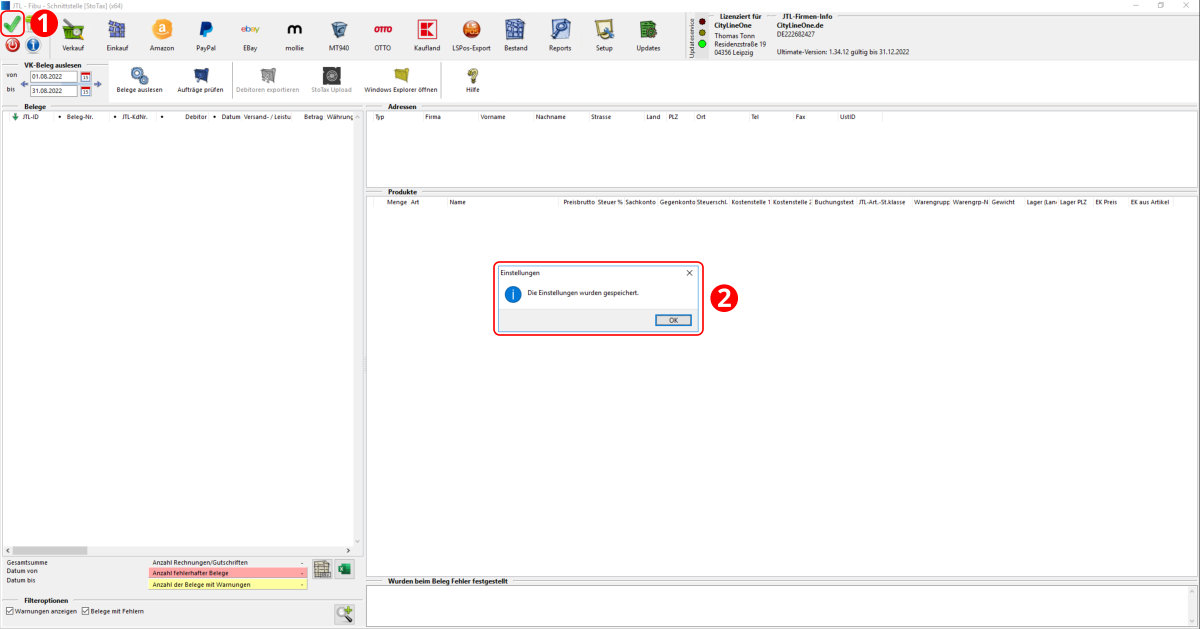Click the red power icon
The height and width of the screenshot is (629, 1200).
pyautogui.click(x=12, y=45)
